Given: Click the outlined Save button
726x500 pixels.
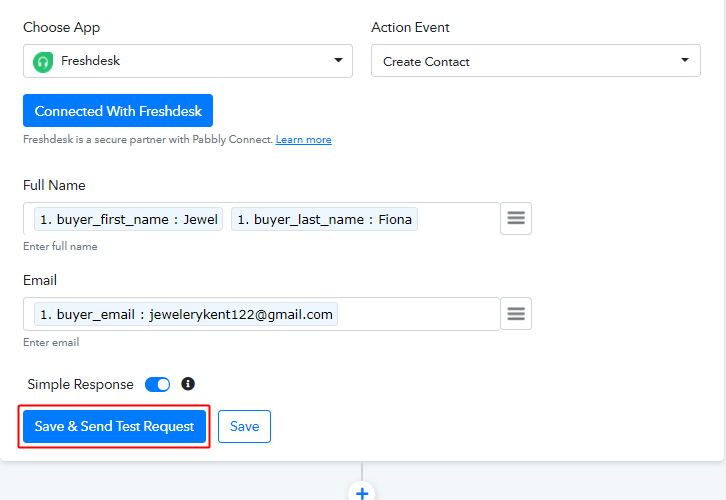Looking at the screenshot, I should coord(244,426).
